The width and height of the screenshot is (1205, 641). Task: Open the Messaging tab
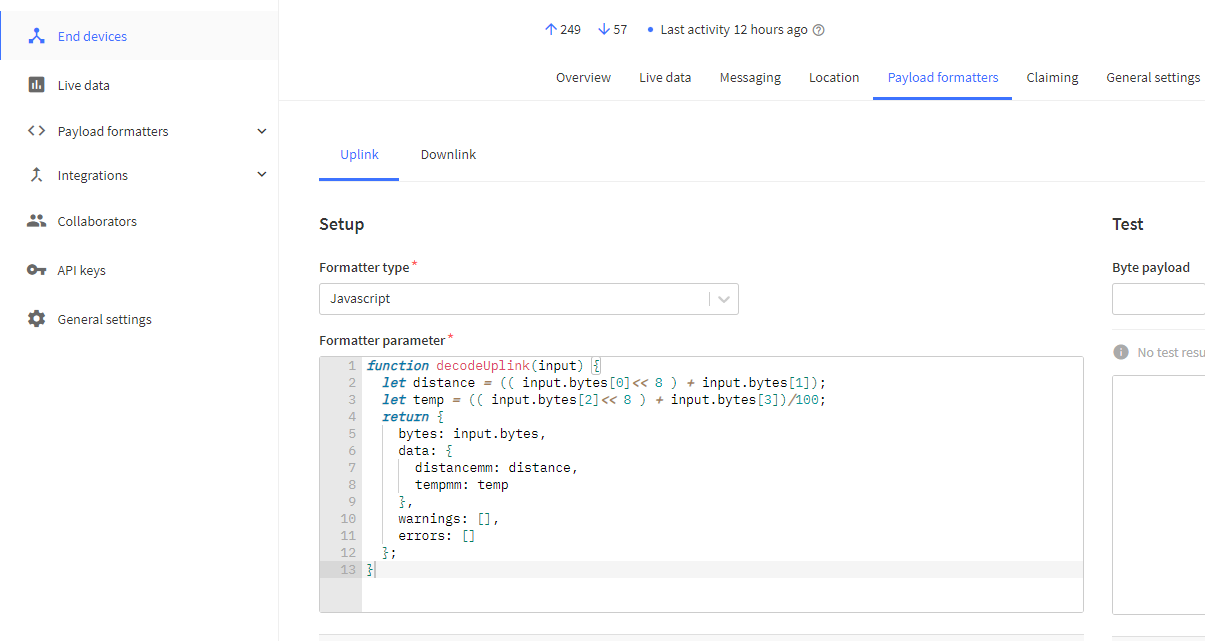(750, 78)
